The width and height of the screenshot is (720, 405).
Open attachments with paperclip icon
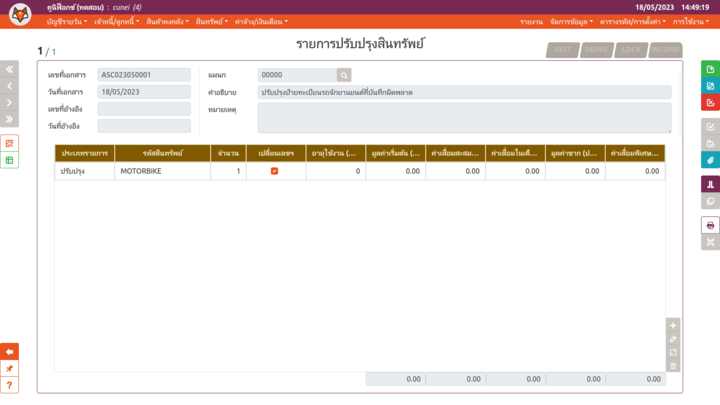coord(710,160)
